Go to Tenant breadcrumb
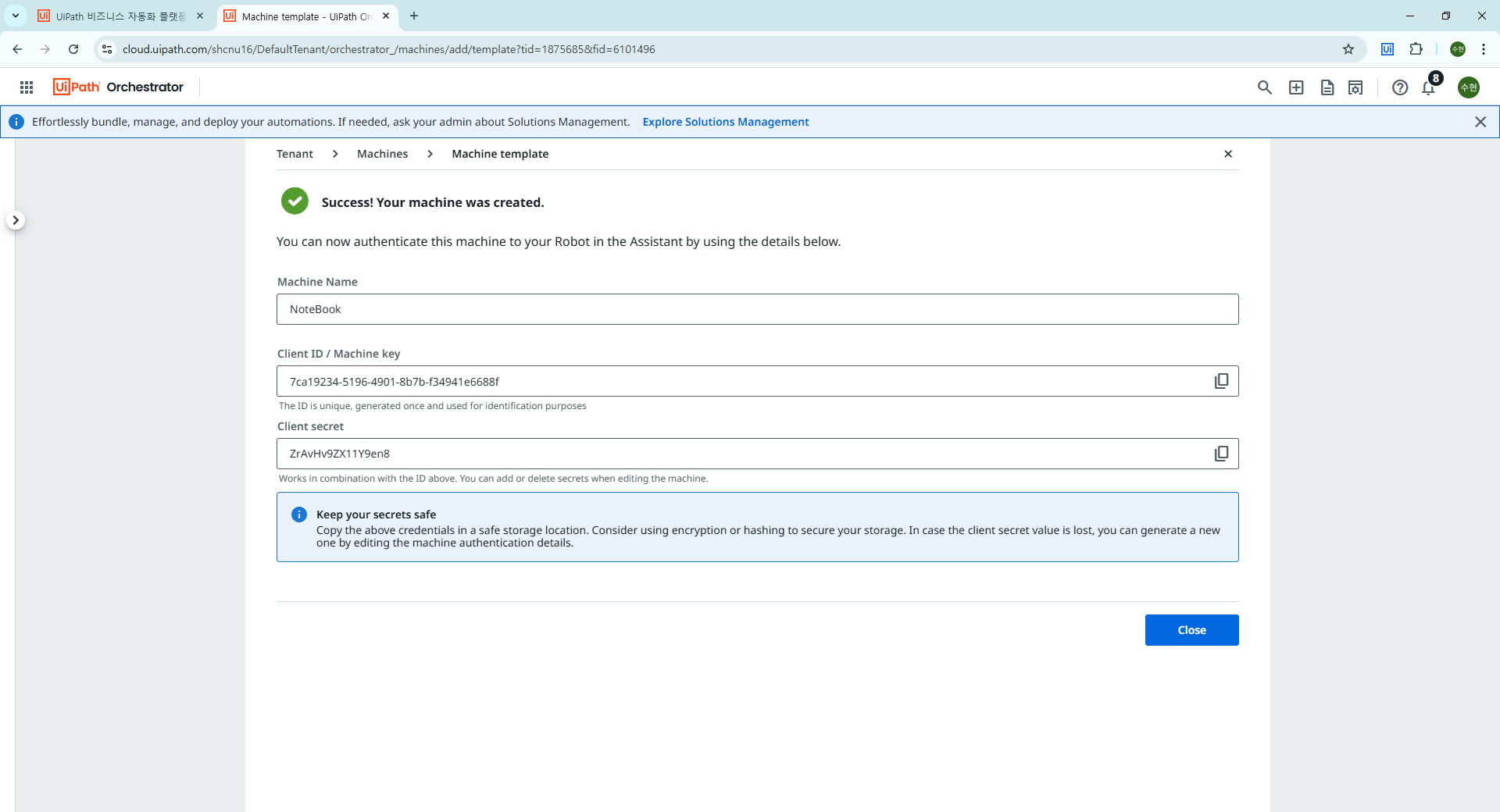The height and width of the screenshot is (812, 1500). pos(295,154)
